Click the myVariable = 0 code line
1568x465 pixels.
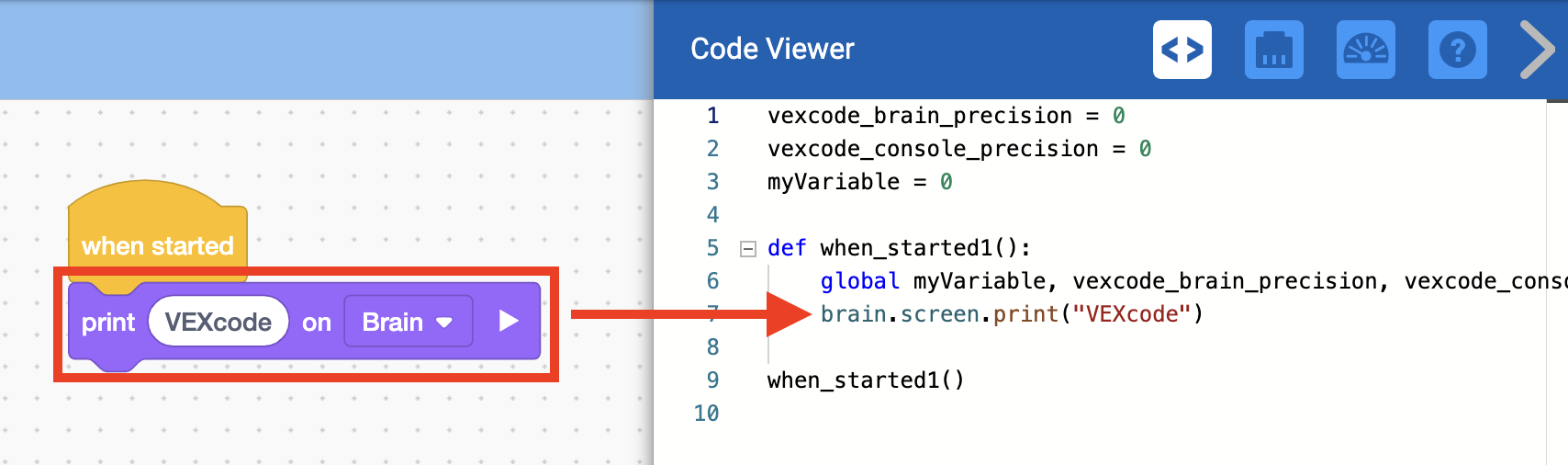click(859, 182)
